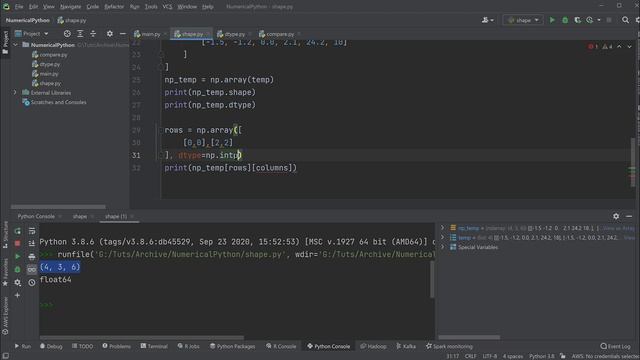The width and height of the screenshot is (640, 360).
Task: Attach debugger to console bug icon
Action: click(18, 269)
